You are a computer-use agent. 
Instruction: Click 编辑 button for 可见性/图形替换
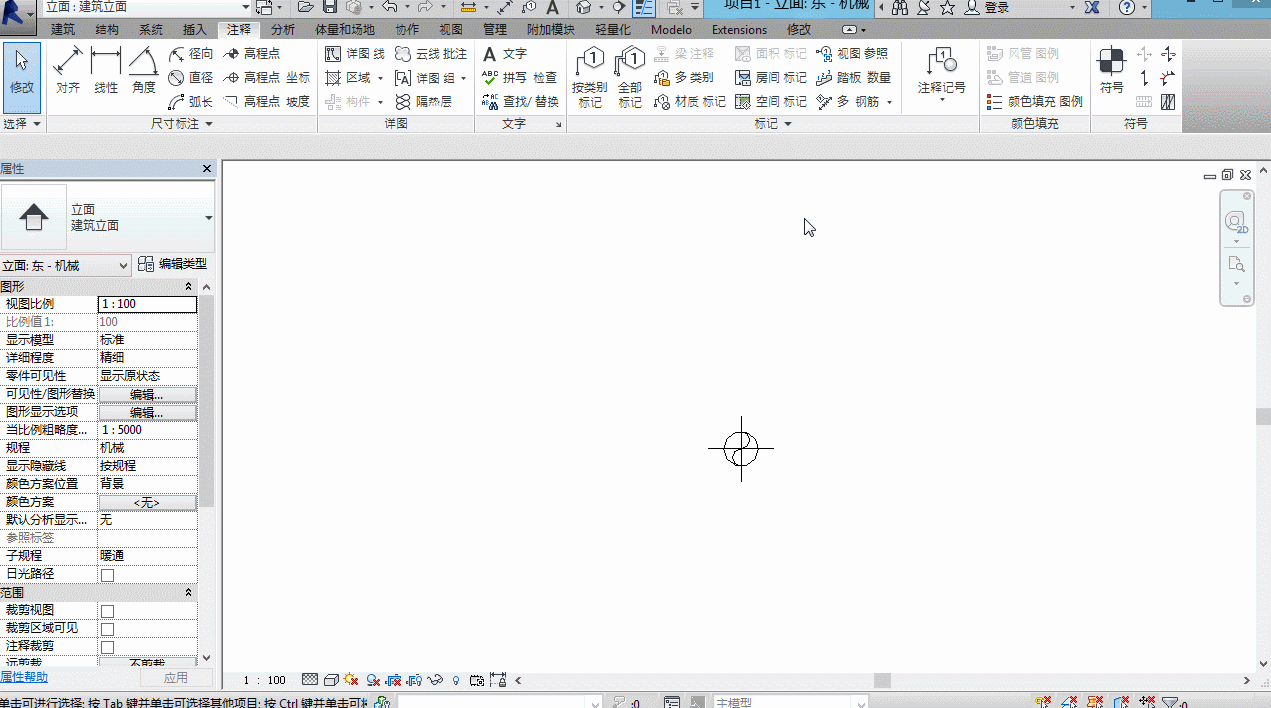point(147,394)
